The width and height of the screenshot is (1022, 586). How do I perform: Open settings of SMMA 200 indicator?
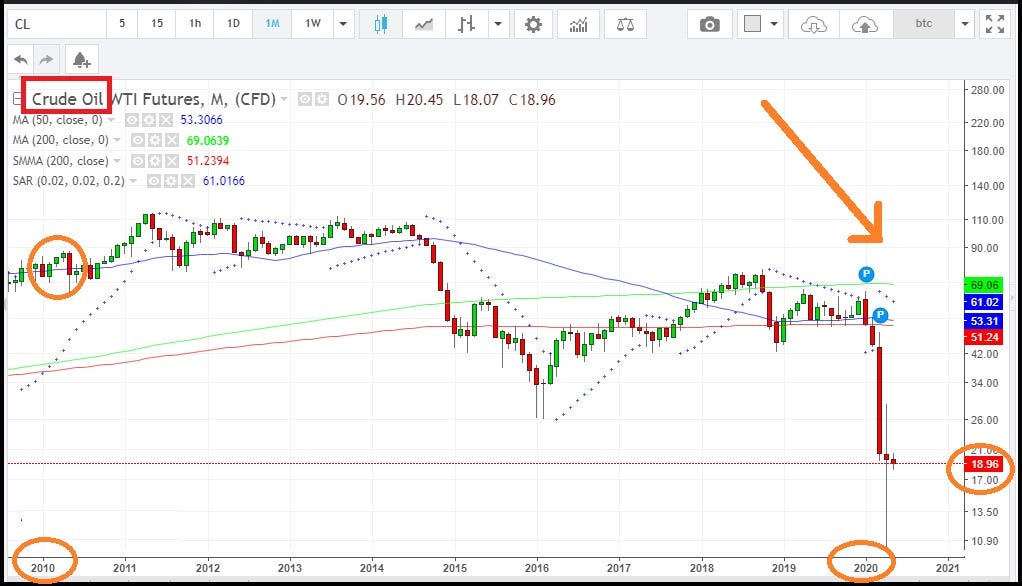(x=154, y=160)
